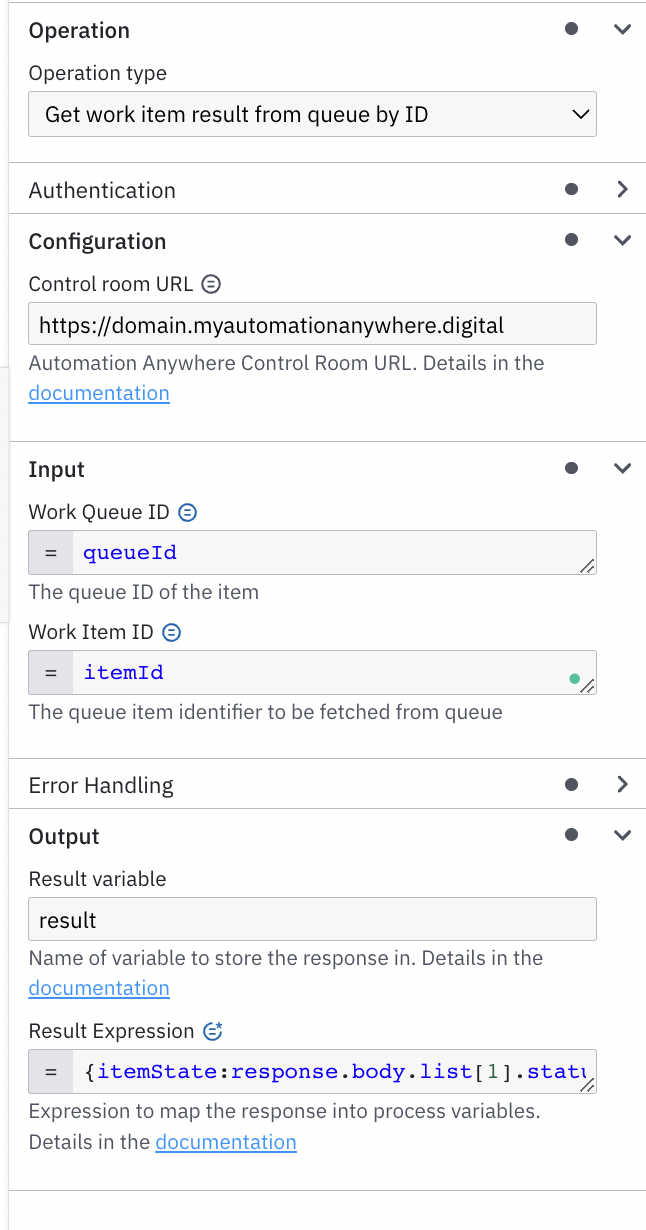Open the Operation type dropdown
Viewport: 646px width, 1230px height.
pos(312,115)
